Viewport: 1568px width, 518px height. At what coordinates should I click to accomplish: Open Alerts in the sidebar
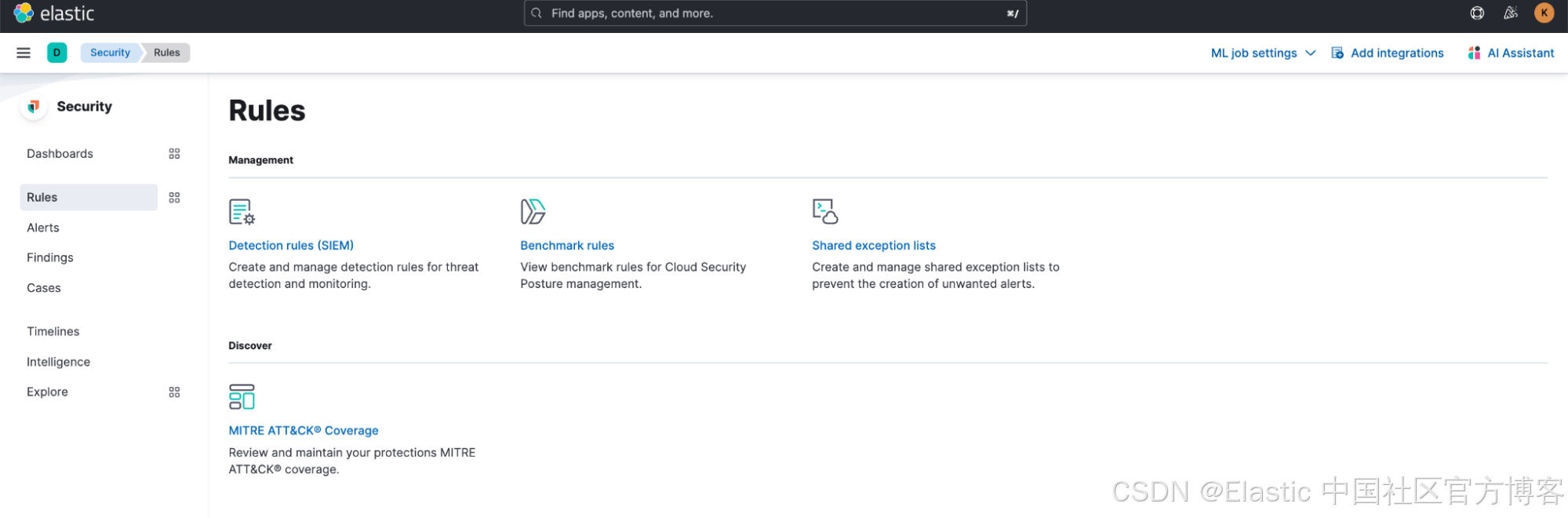[43, 228]
